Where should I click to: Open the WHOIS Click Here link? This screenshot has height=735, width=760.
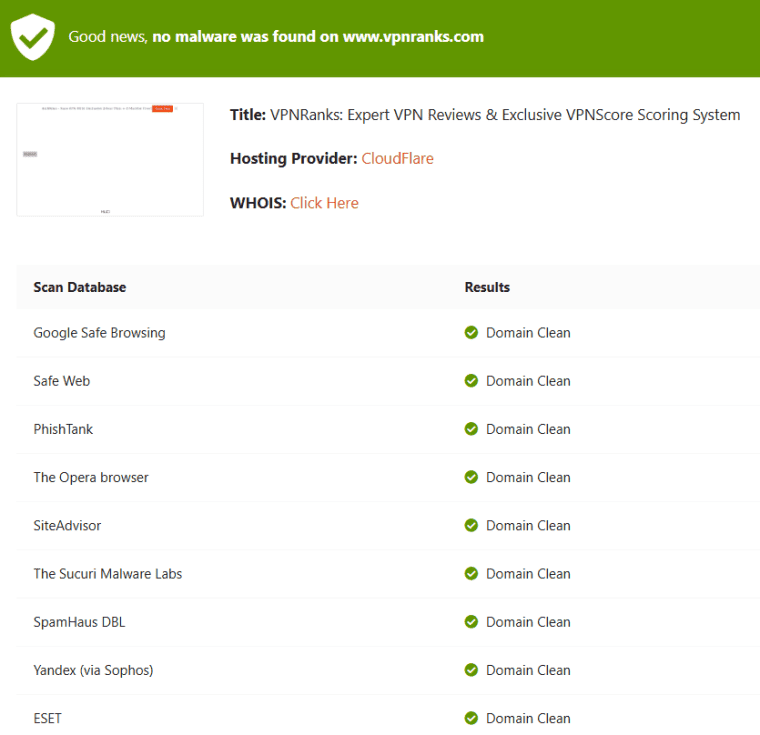pyautogui.click(x=324, y=203)
